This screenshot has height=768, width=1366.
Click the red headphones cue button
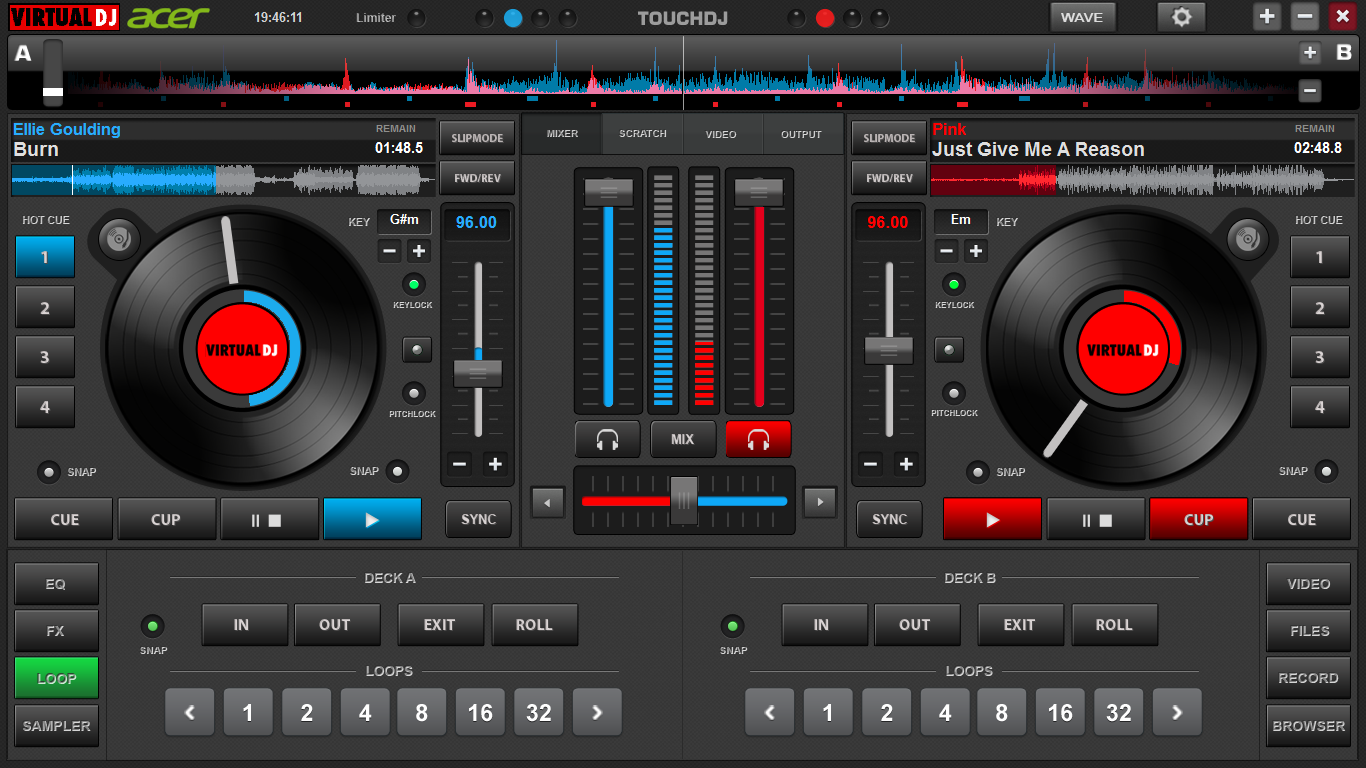point(758,439)
